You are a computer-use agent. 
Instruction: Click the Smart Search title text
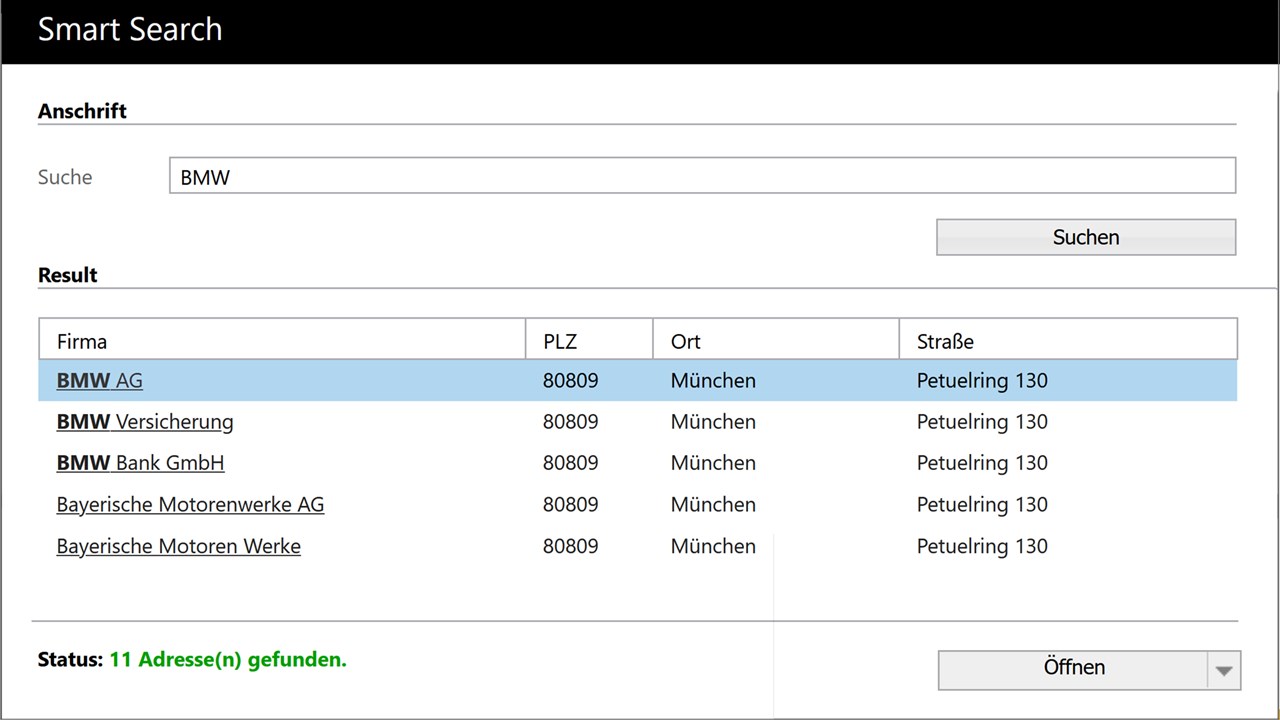130,30
